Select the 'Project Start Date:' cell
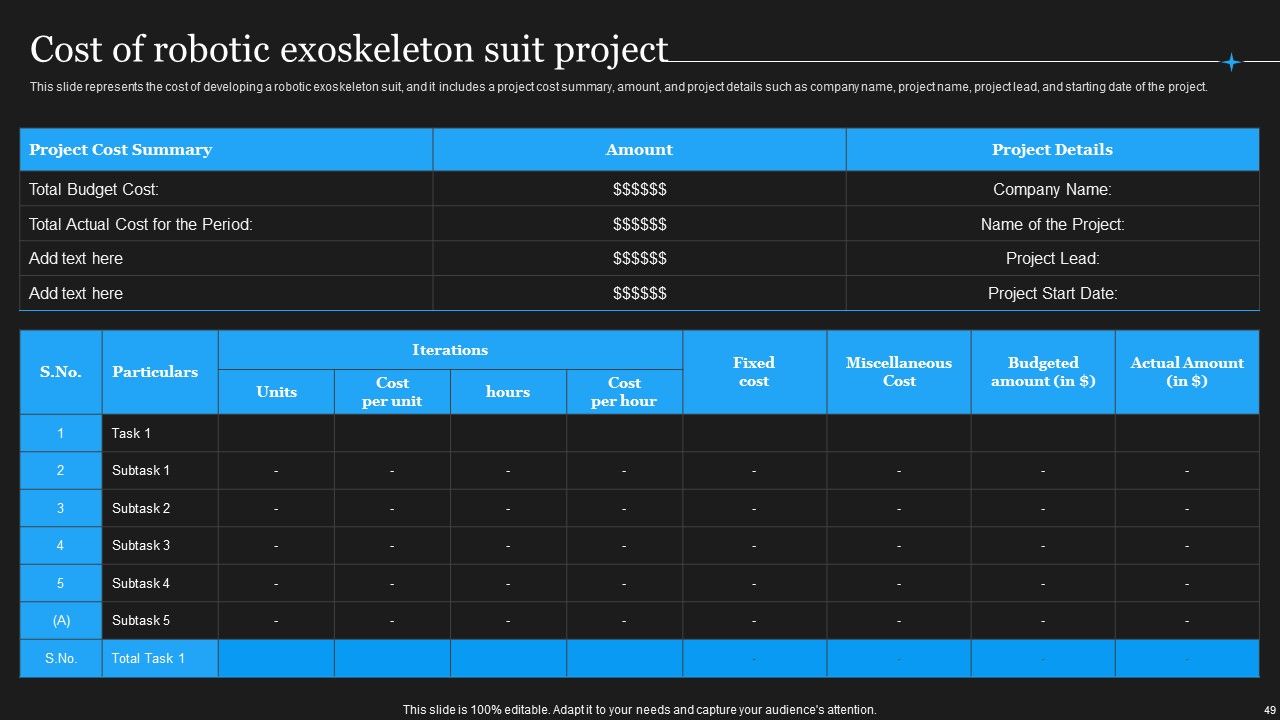Screen dimensions: 1280x720 point(1052,293)
